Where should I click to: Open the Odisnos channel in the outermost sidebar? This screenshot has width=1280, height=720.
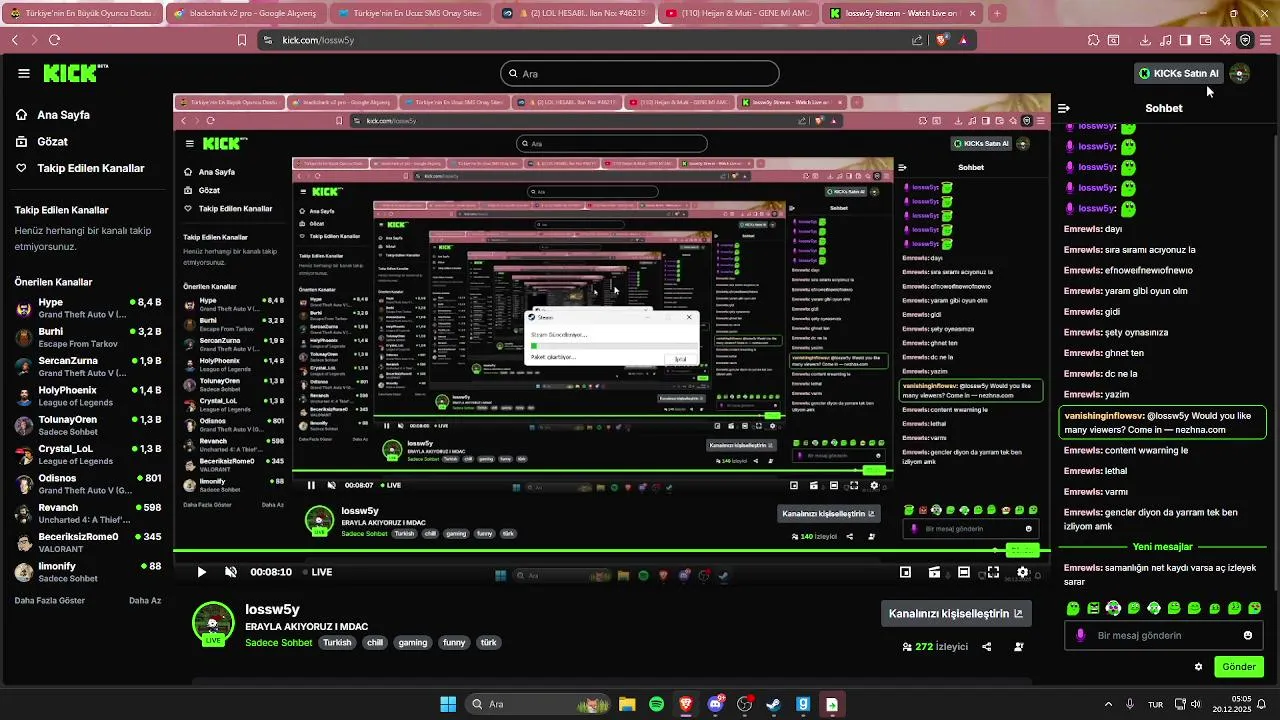[x=88, y=484]
